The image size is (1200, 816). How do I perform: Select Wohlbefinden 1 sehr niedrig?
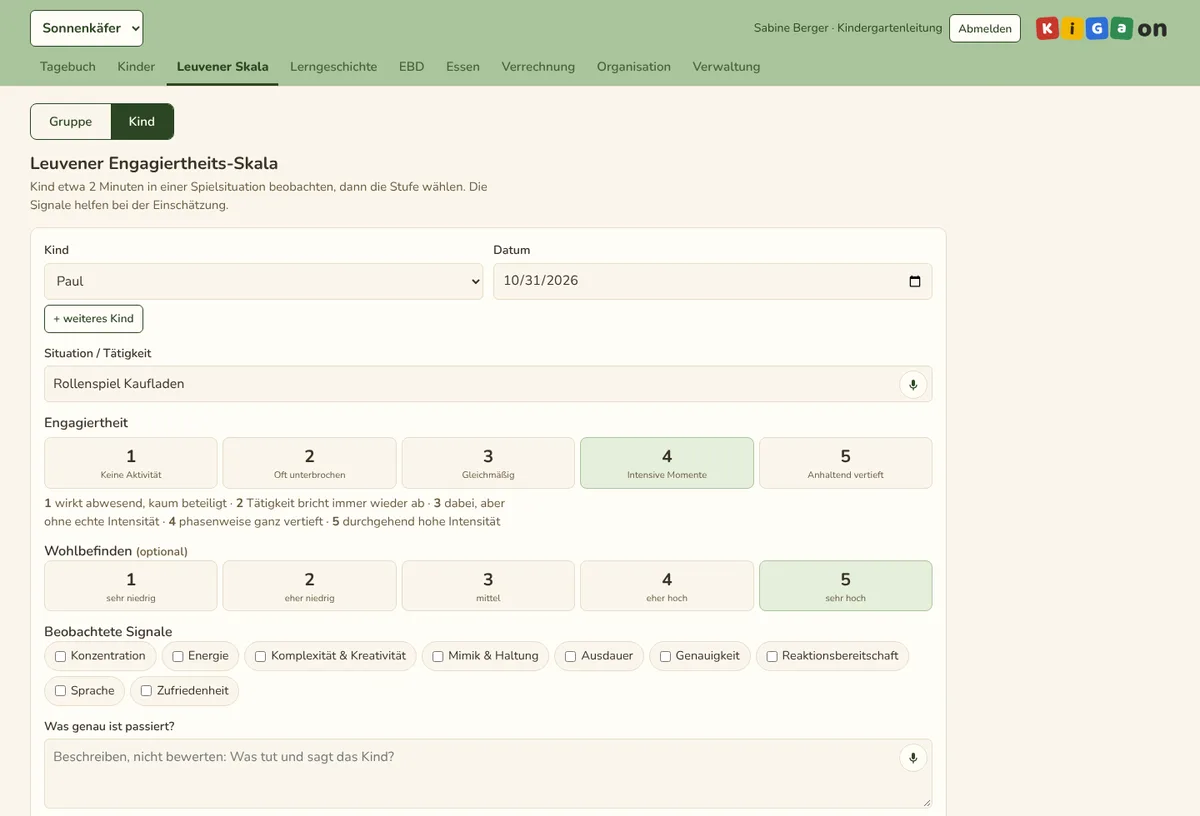point(131,586)
